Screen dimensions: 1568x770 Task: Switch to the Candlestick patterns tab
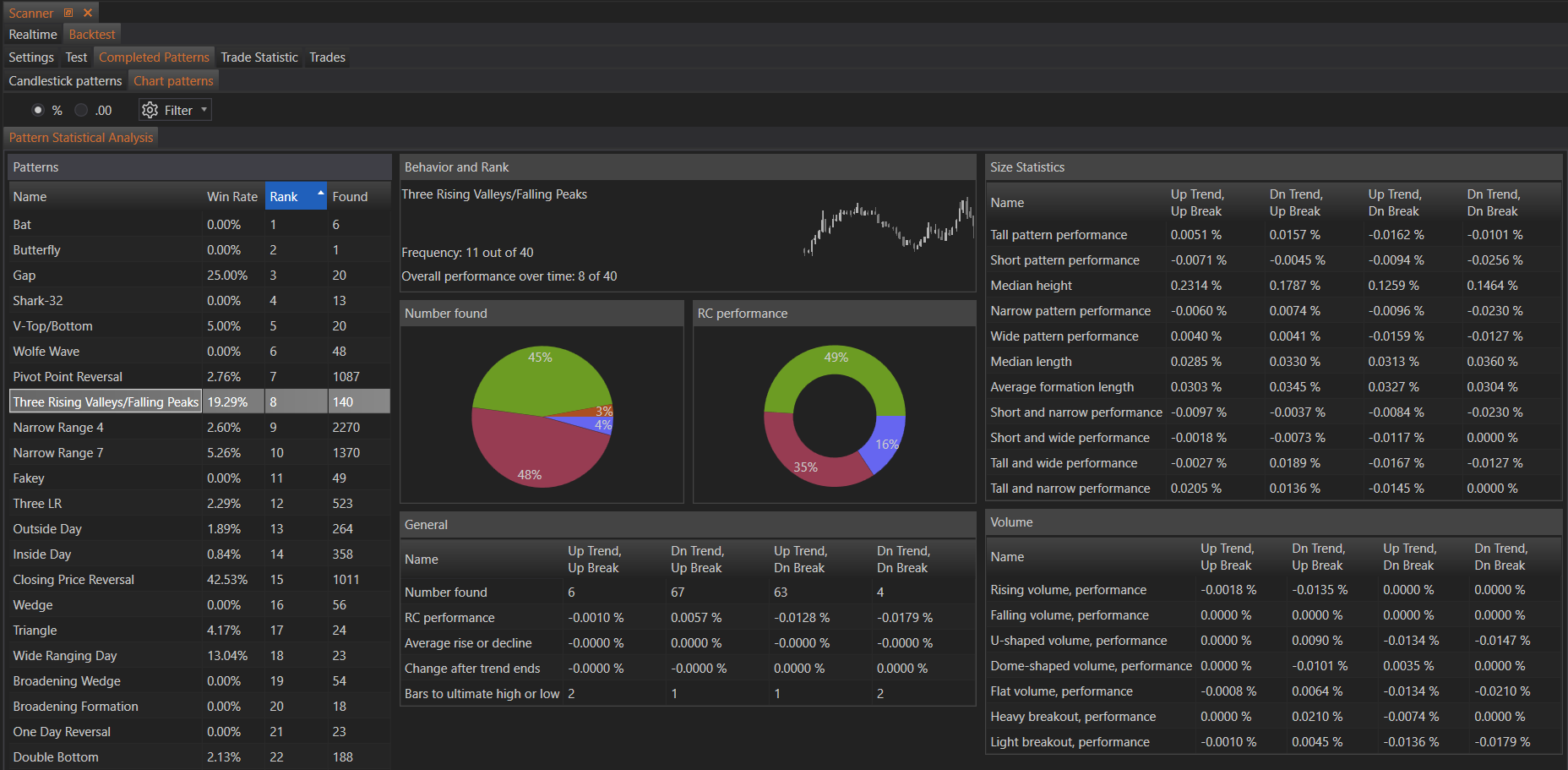[x=65, y=81]
